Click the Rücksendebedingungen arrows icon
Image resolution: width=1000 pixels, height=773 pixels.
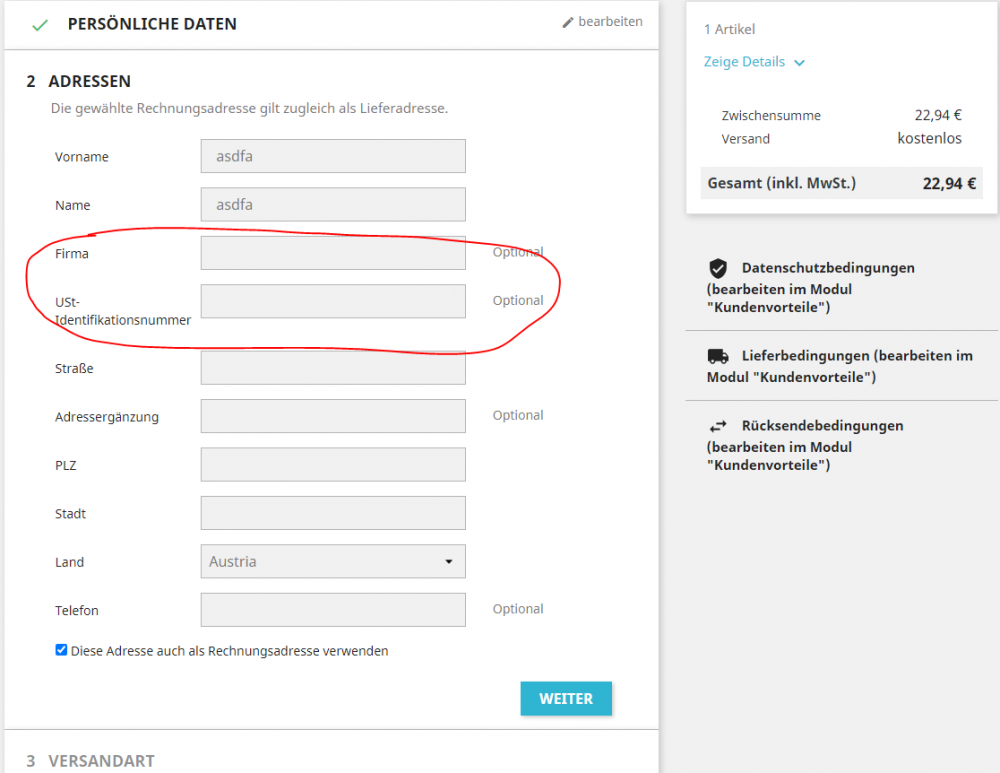pos(717,426)
